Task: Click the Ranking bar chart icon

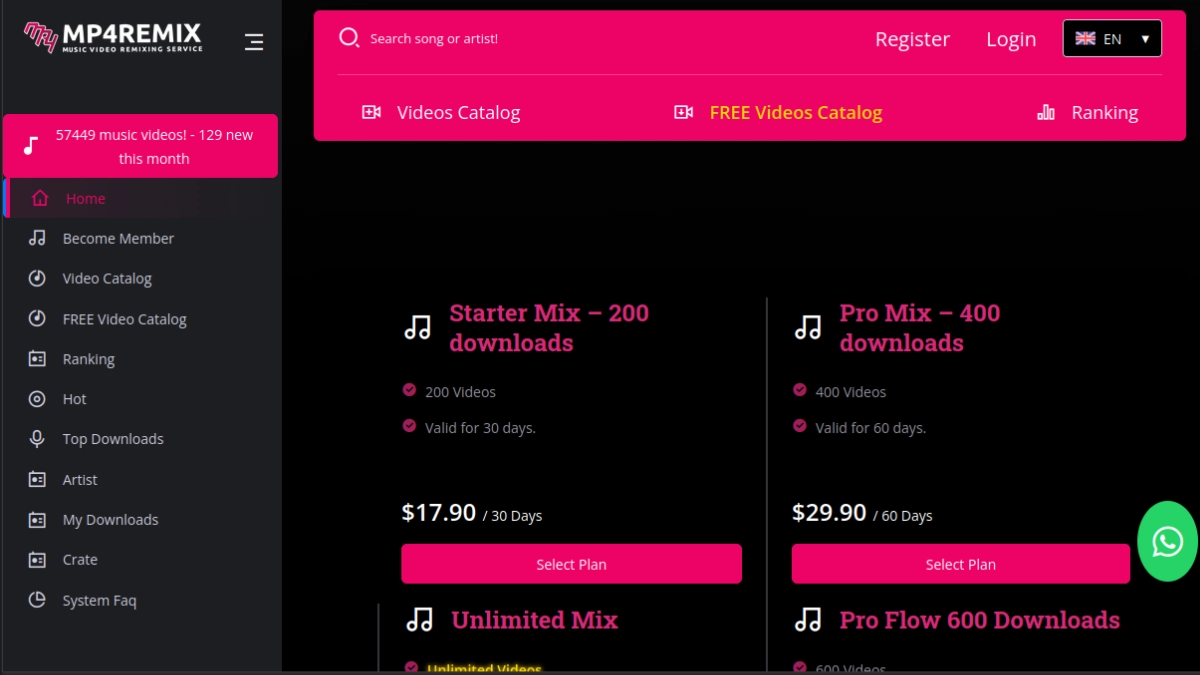Action: click(x=1046, y=112)
